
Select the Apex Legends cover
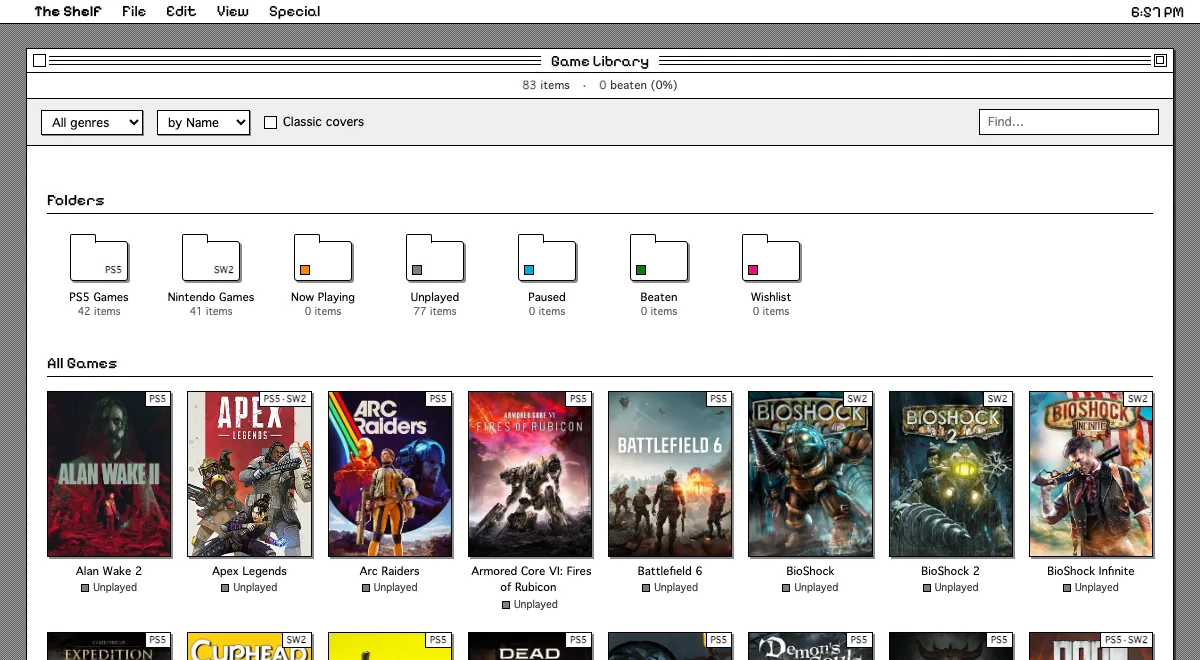click(249, 474)
